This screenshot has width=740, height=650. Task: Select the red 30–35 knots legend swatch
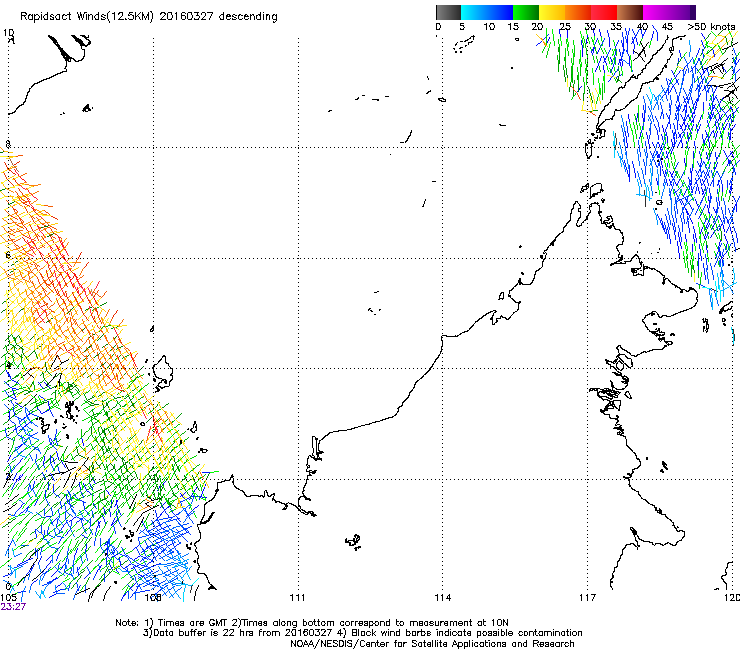604,12
